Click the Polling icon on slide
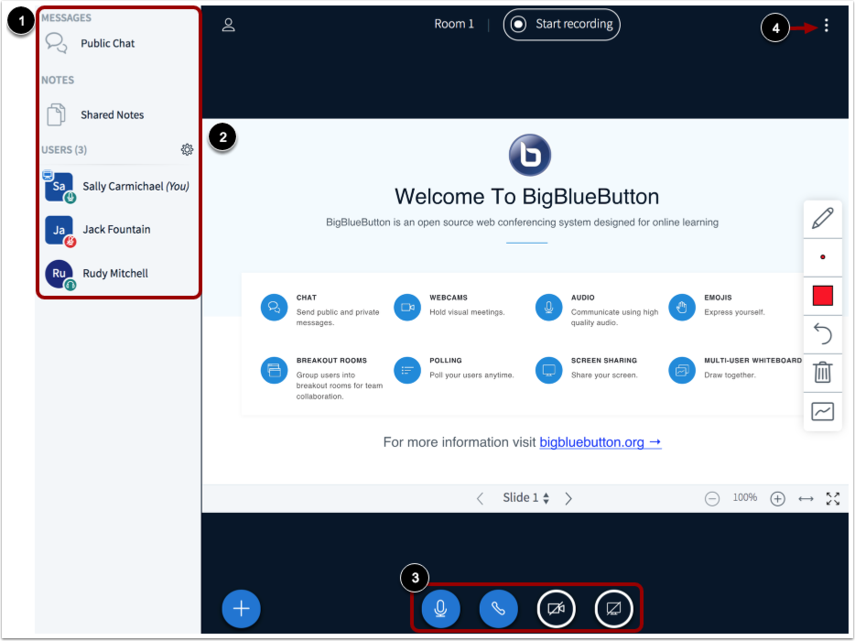855x641 pixels. click(x=407, y=371)
